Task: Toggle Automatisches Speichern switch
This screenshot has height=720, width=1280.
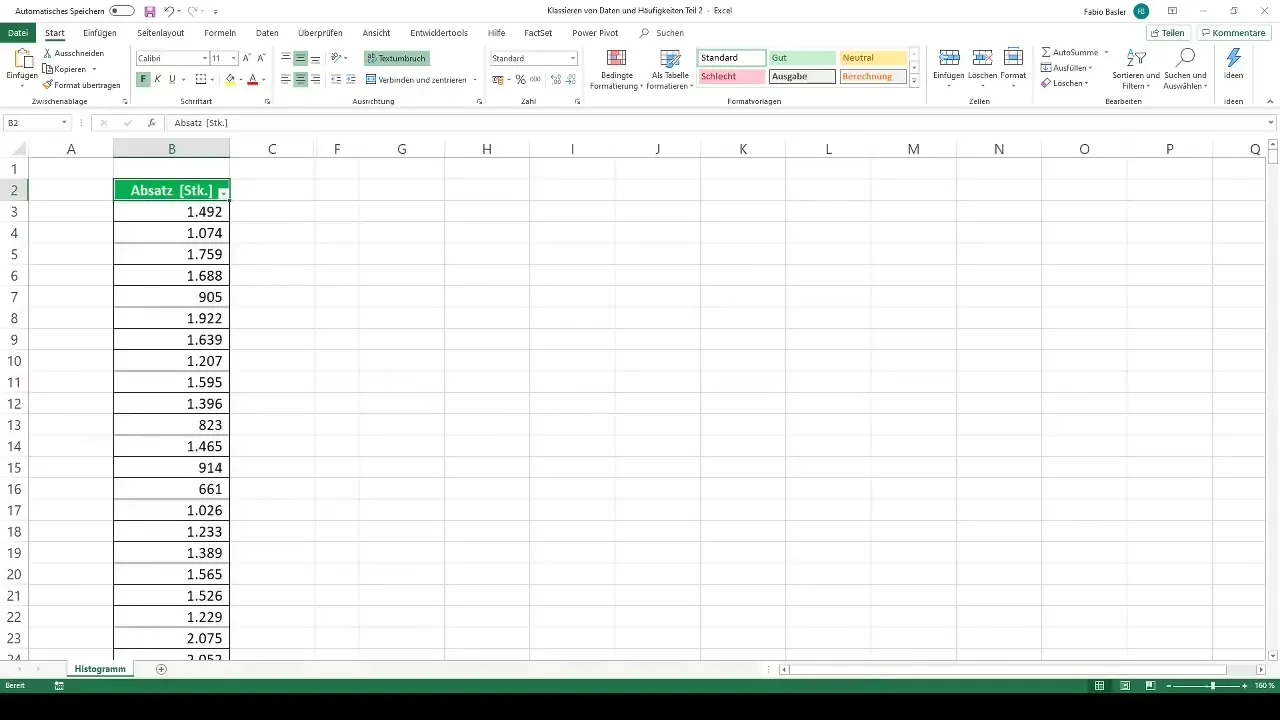Action: (x=122, y=10)
